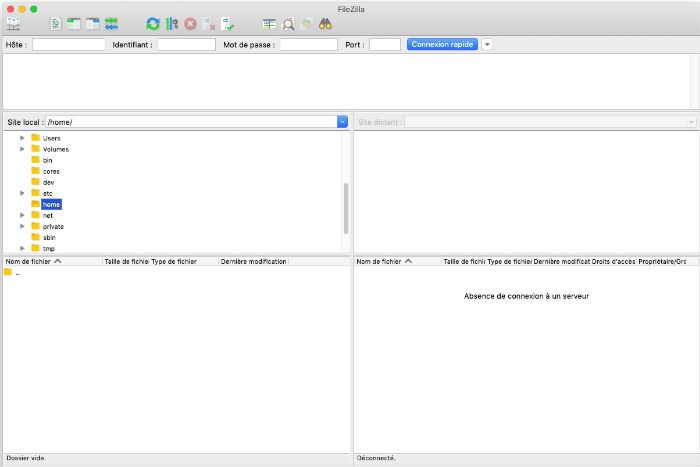The width and height of the screenshot is (700, 467).
Task: Toggle synchronized browsing icon
Action: [x=307, y=24]
